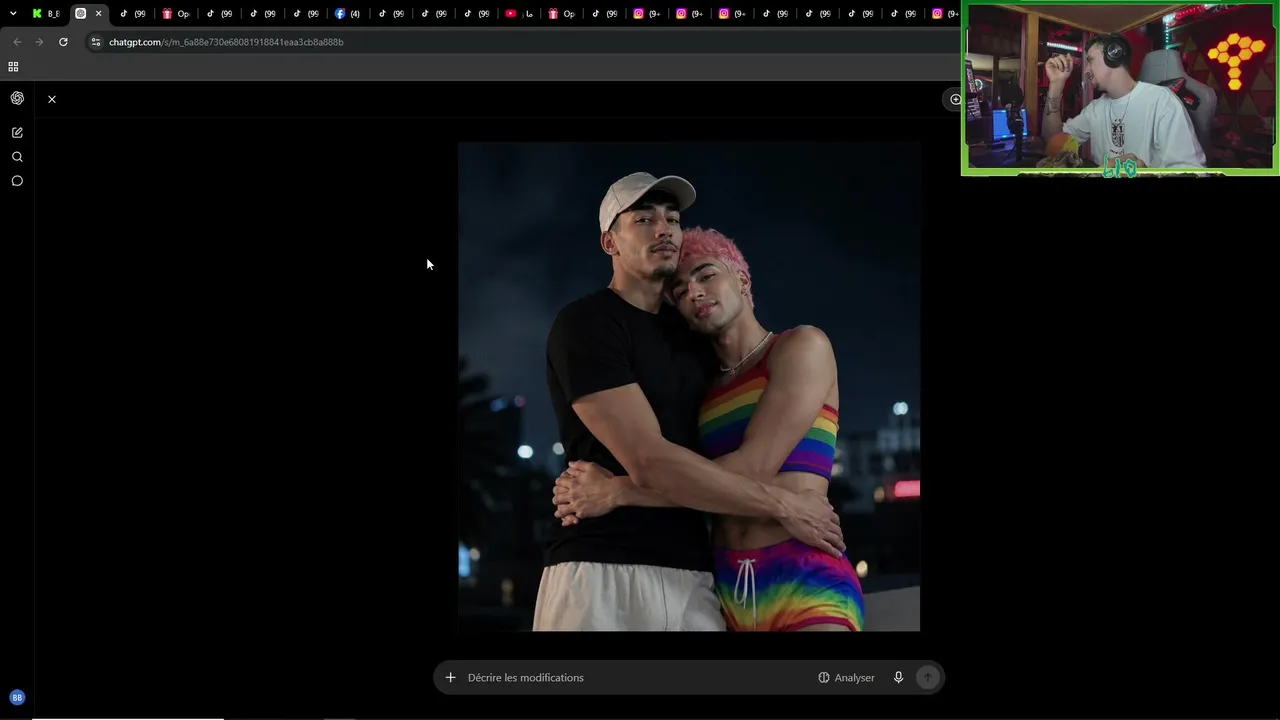Reload the ChatGPT page
The image size is (1280, 720).
tap(63, 42)
